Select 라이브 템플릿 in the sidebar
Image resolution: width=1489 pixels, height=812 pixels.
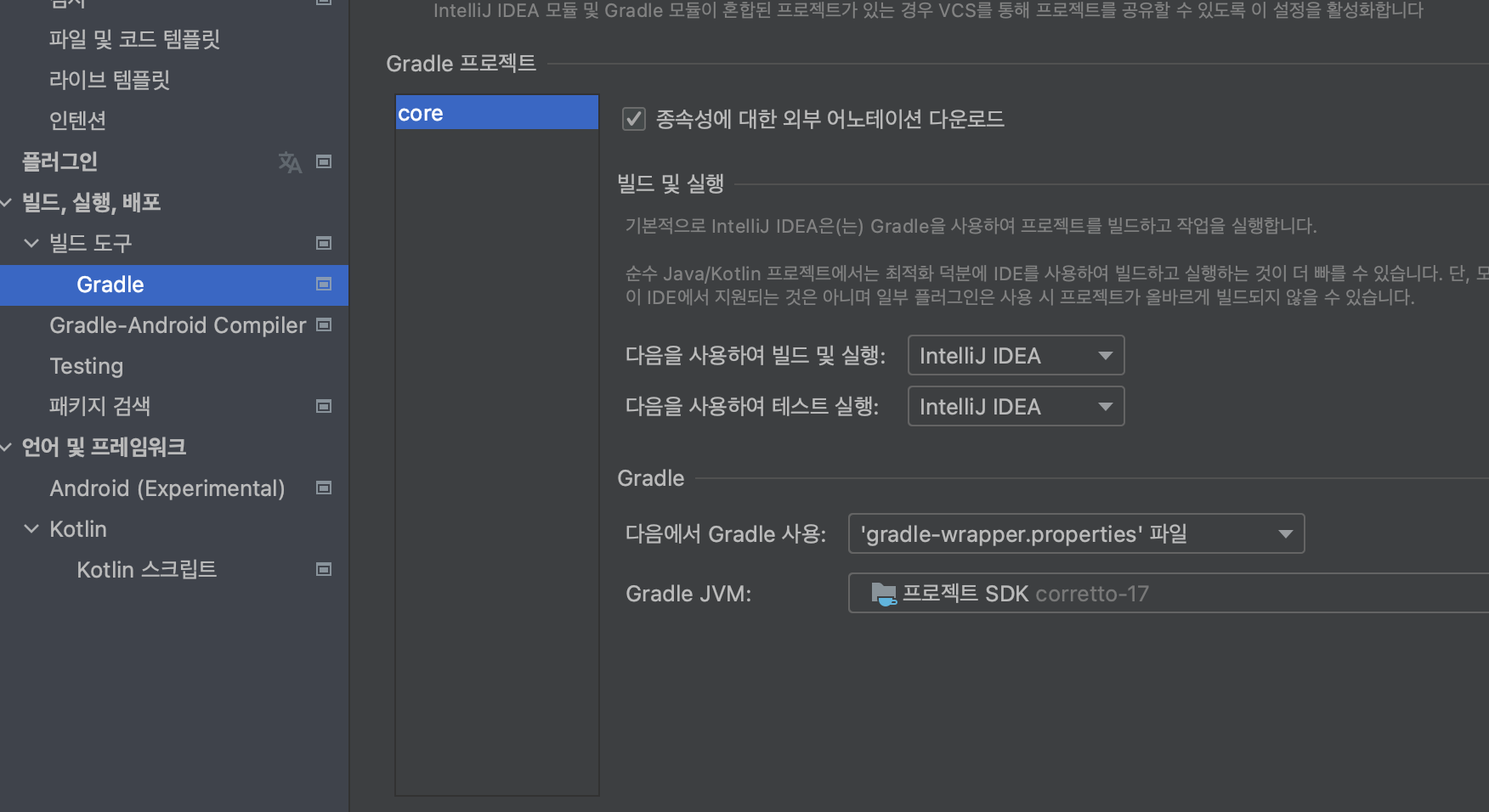pos(110,80)
